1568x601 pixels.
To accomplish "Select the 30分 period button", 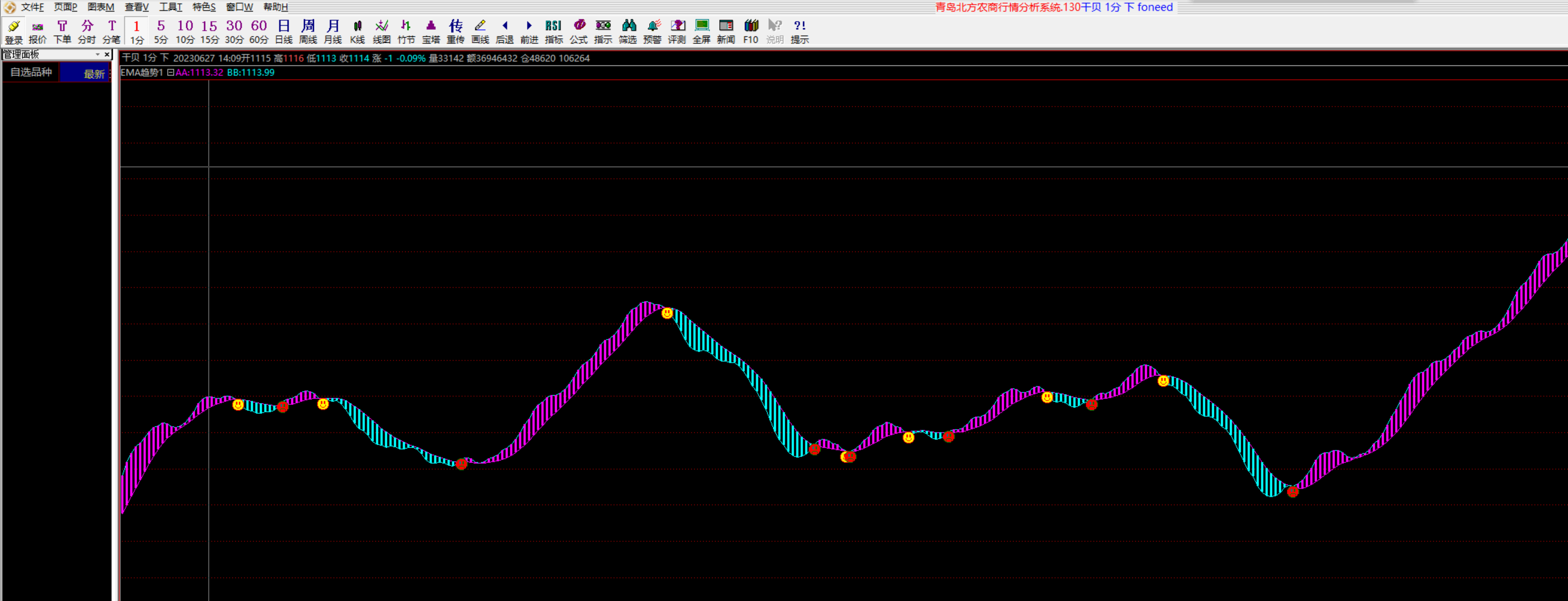I will tap(234, 32).
